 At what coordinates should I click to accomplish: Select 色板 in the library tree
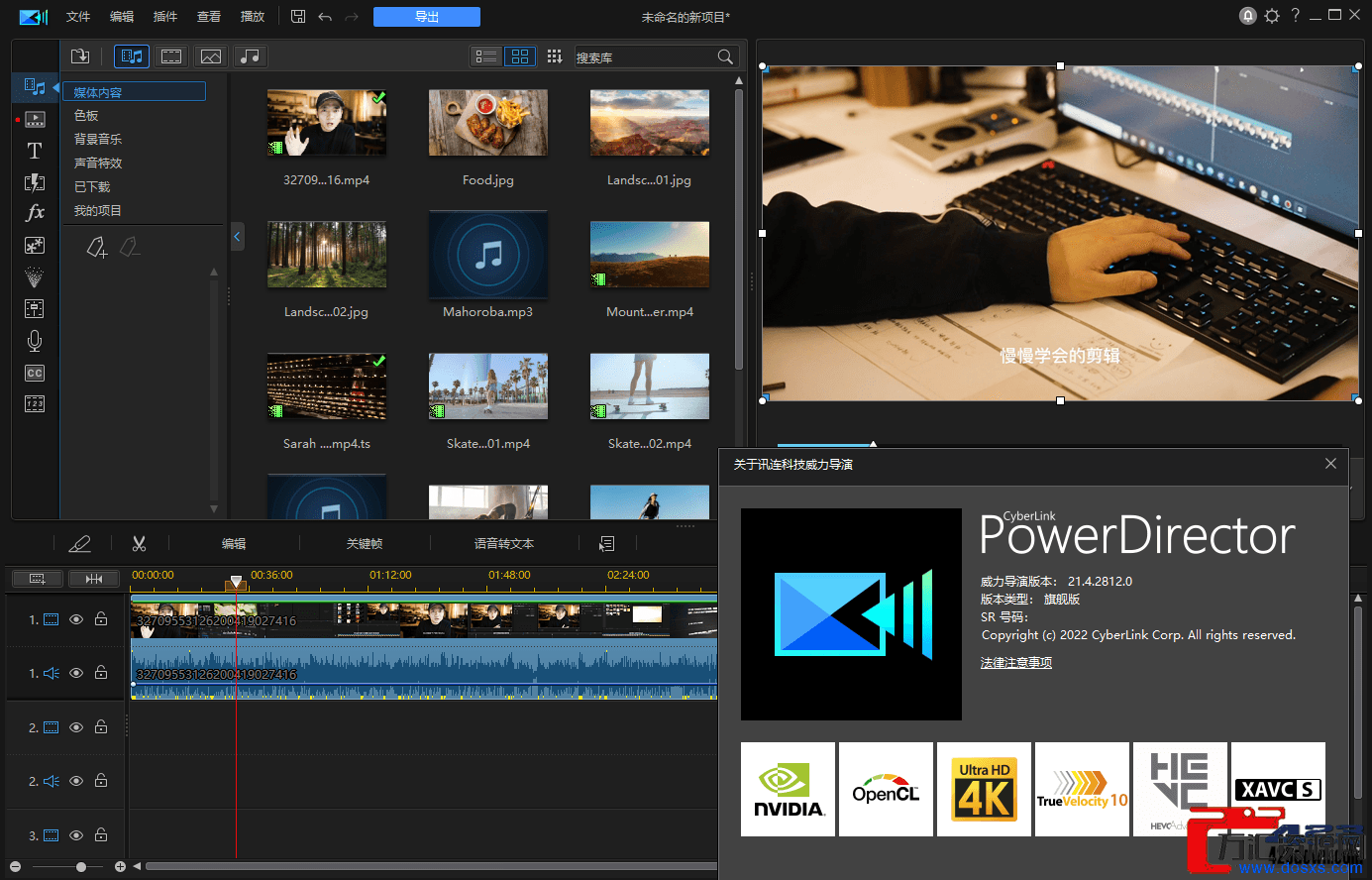(x=86, y=116)
